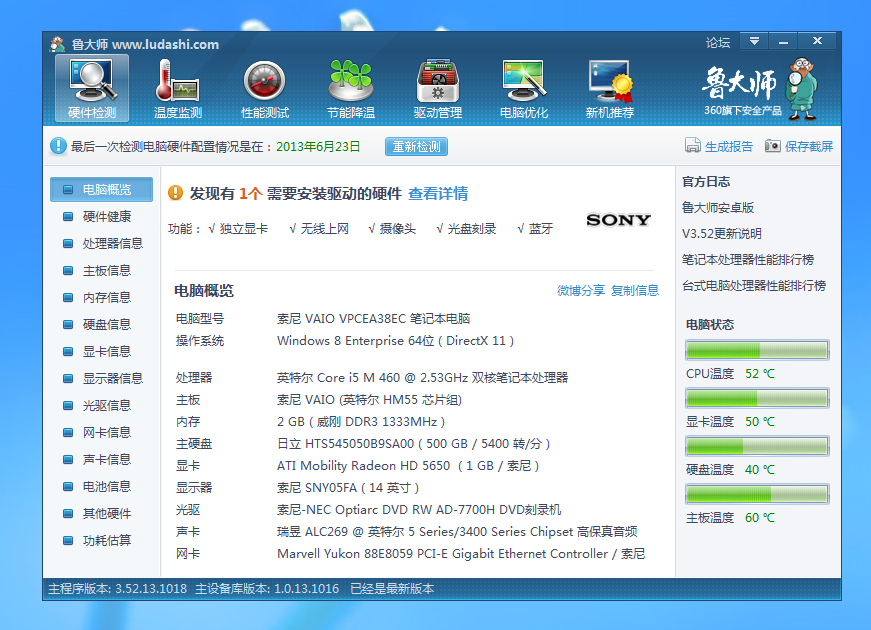The height and width of the screenshot is (630, 871).
Task: Click the 瑞昱 ALC269 sound card text
Action: click(x=457, y=532)
